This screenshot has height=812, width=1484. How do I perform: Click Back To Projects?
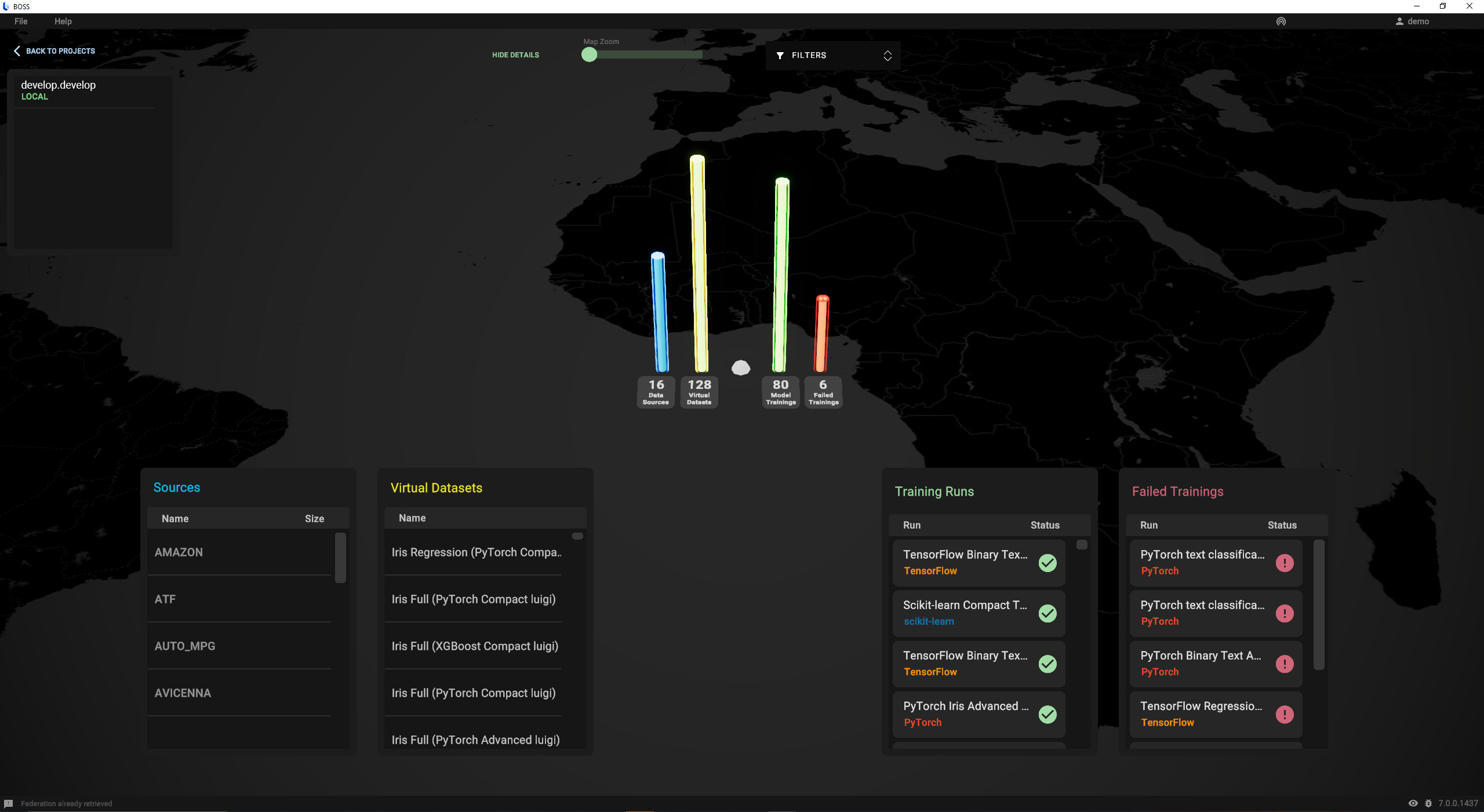pyautogui.click(x=60, y=50)
